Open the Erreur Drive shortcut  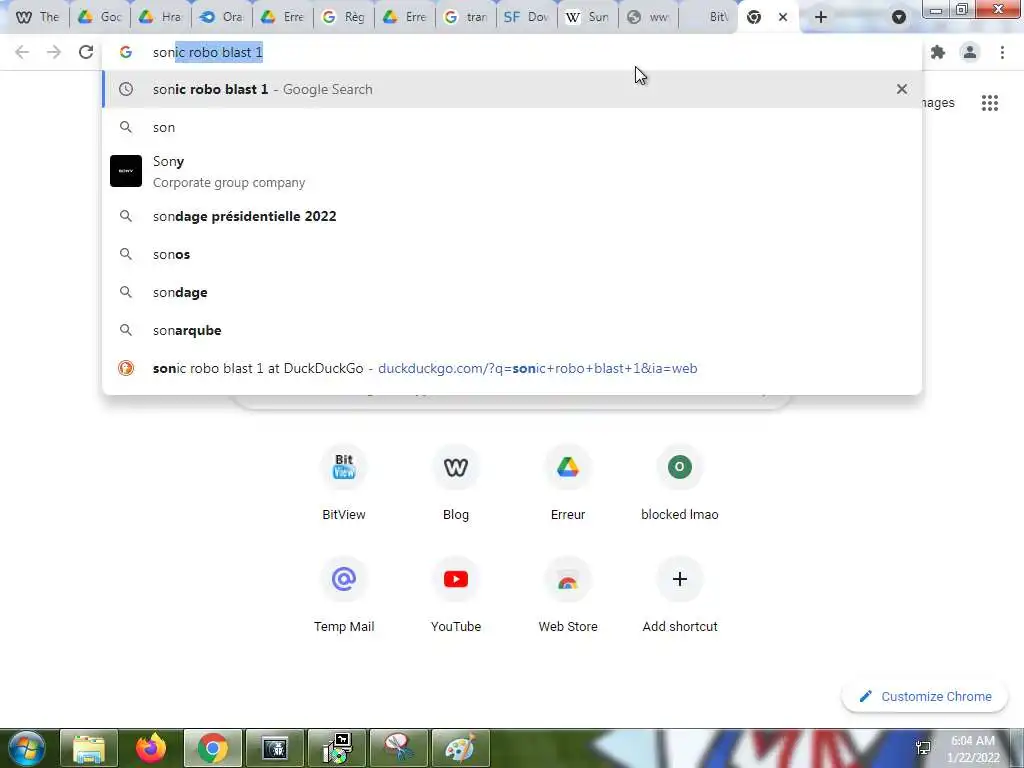pyautogui.click(x=568, y=482)
